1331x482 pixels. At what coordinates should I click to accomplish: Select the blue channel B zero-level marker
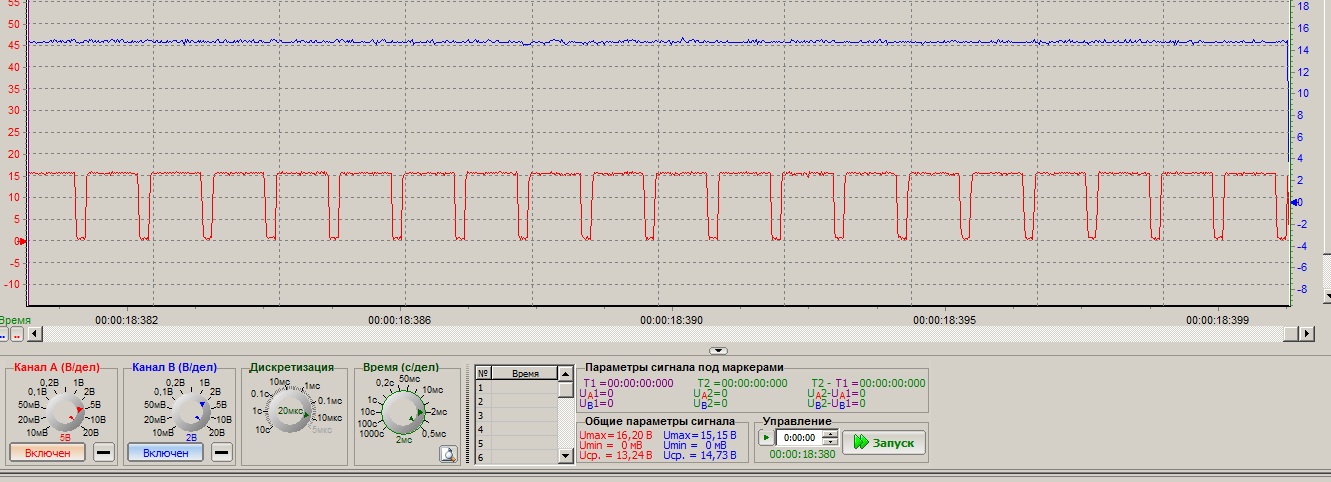tap(1294, 202)
